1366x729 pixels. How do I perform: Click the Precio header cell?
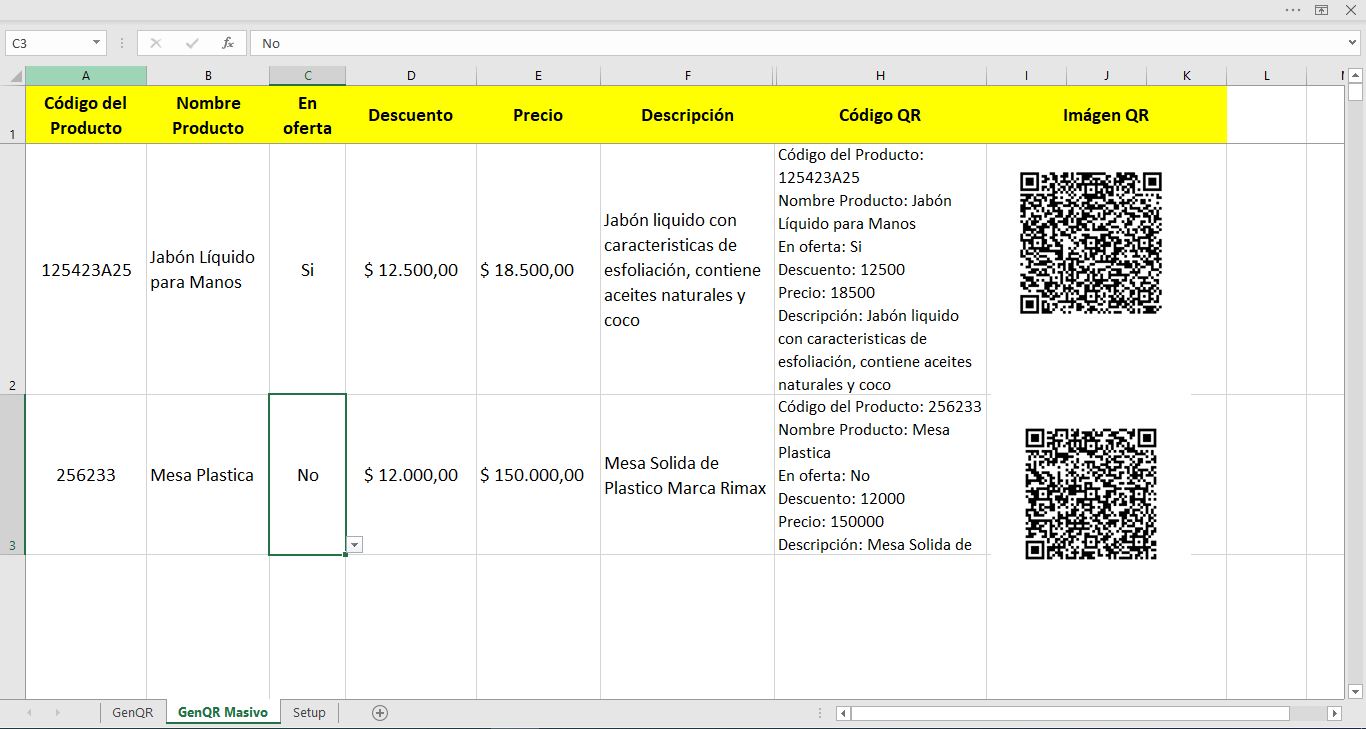coord(538,115)
